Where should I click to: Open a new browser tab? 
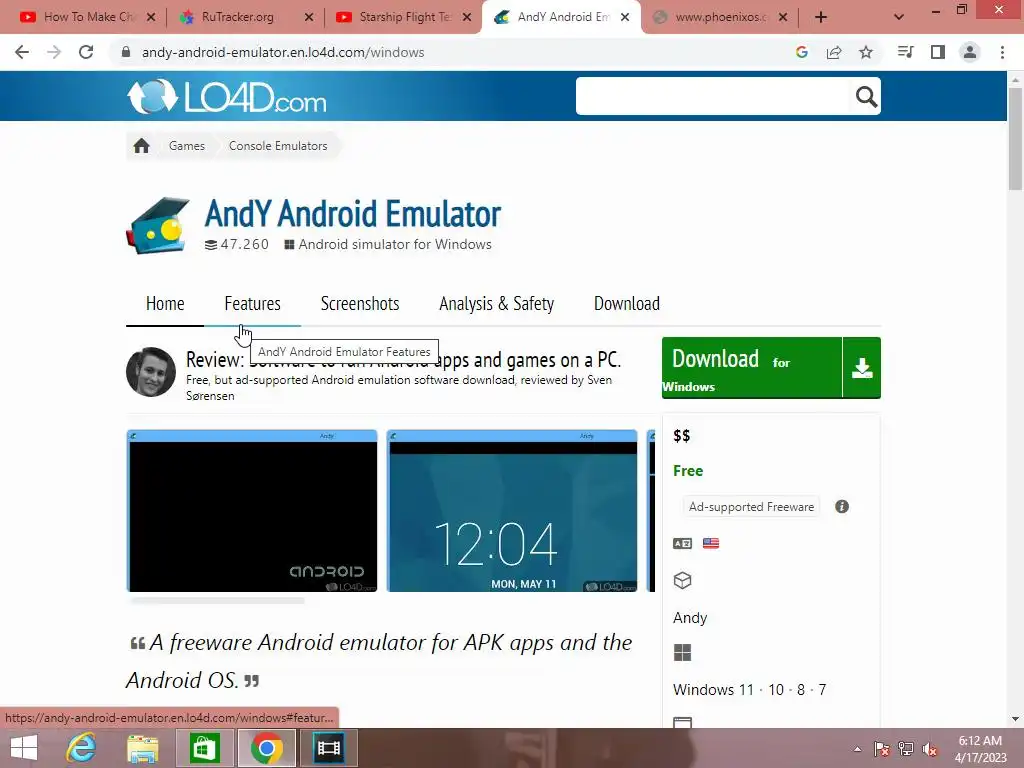(821, 17)
